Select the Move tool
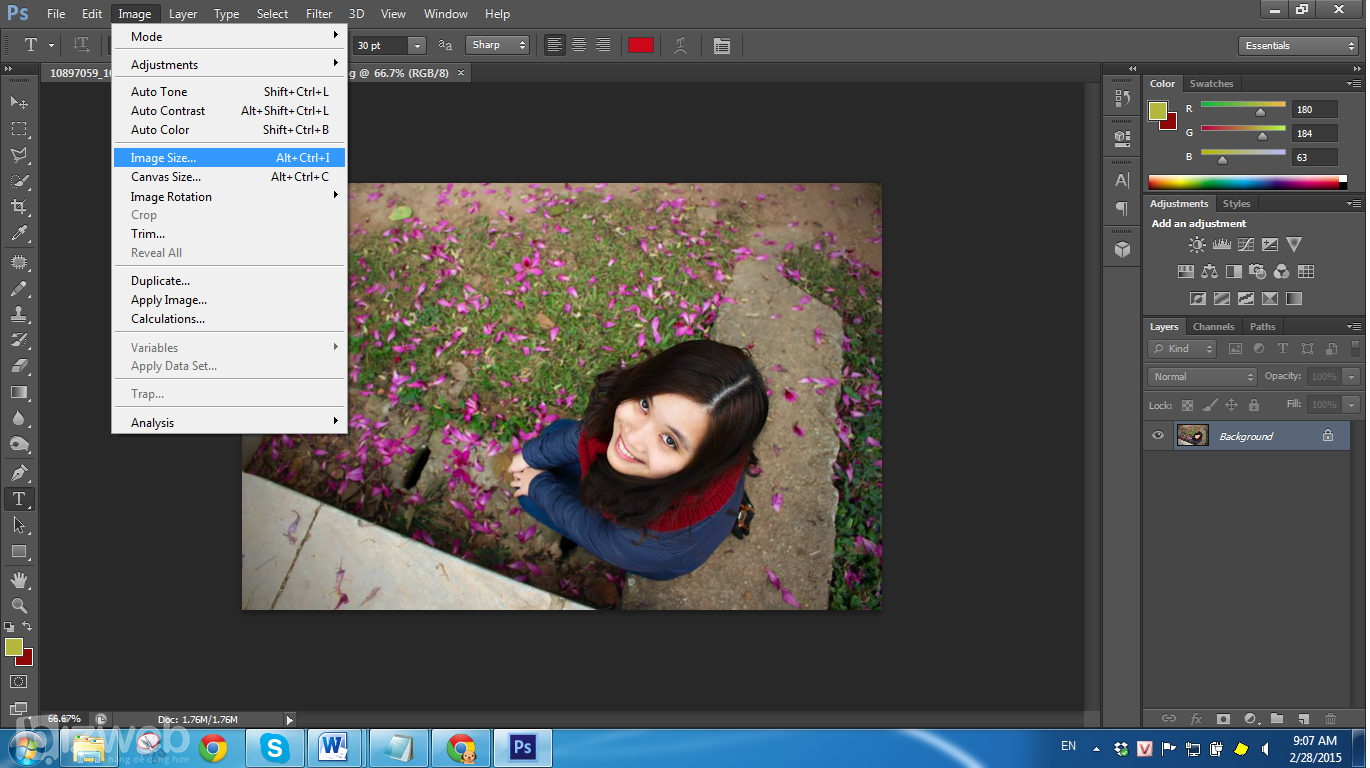Viewport: 1370px width, 768px height. point(18,102)
